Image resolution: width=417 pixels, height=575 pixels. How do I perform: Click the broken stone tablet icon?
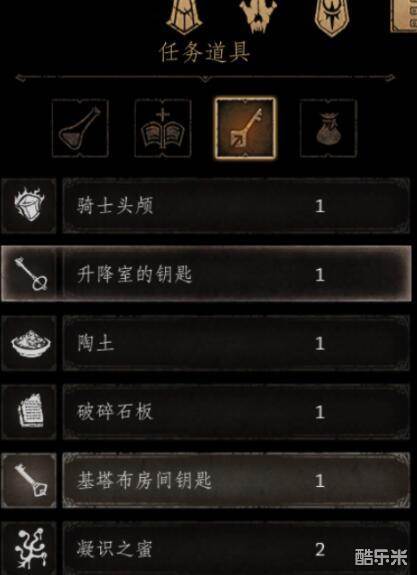(x=29, y=411)
